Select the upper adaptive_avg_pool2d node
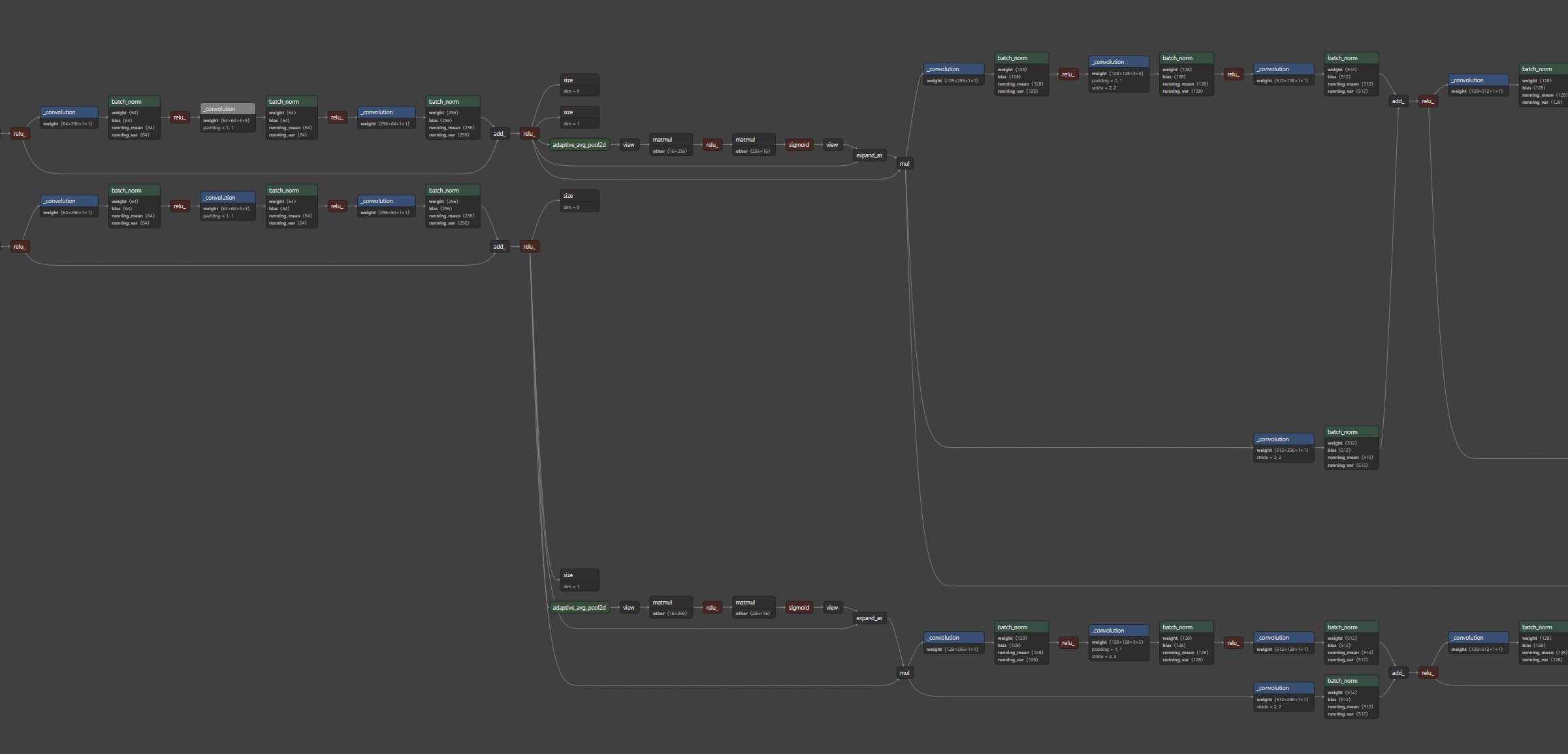The height and width of the screenshot is (754, 1568). tap(579, 145)
